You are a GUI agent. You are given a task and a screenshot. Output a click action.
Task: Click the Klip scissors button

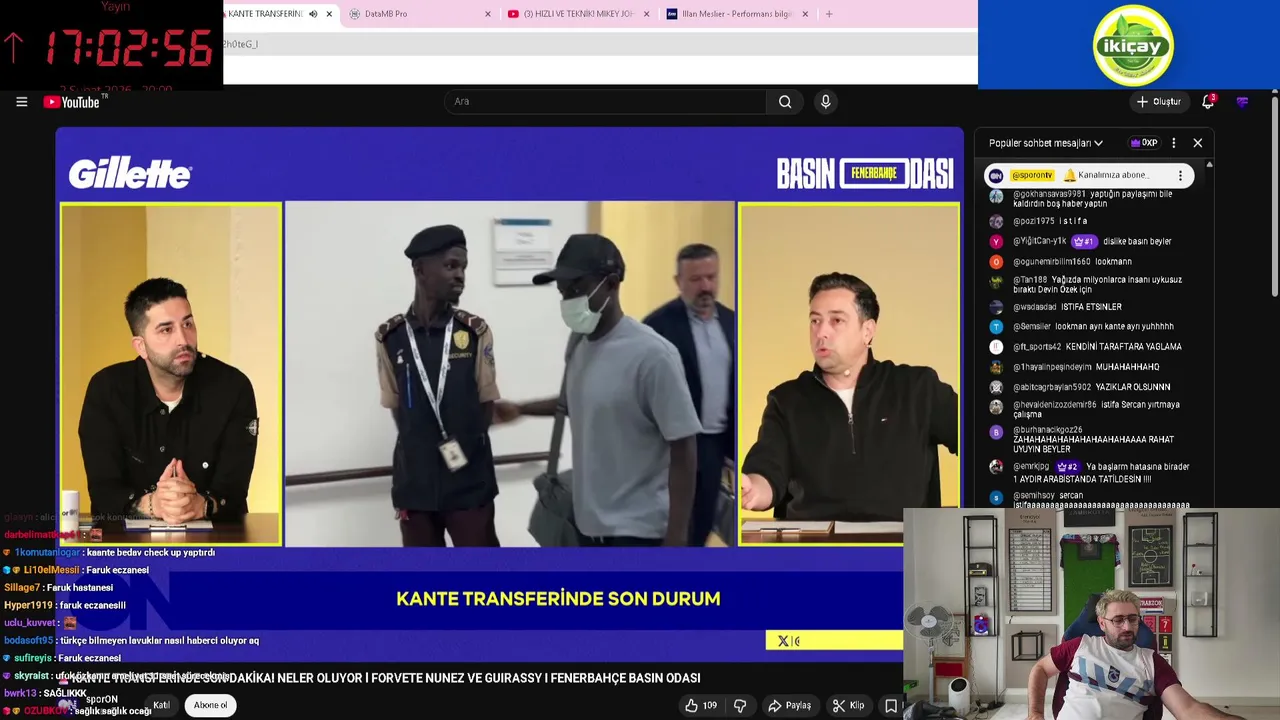tap(848, 705)
